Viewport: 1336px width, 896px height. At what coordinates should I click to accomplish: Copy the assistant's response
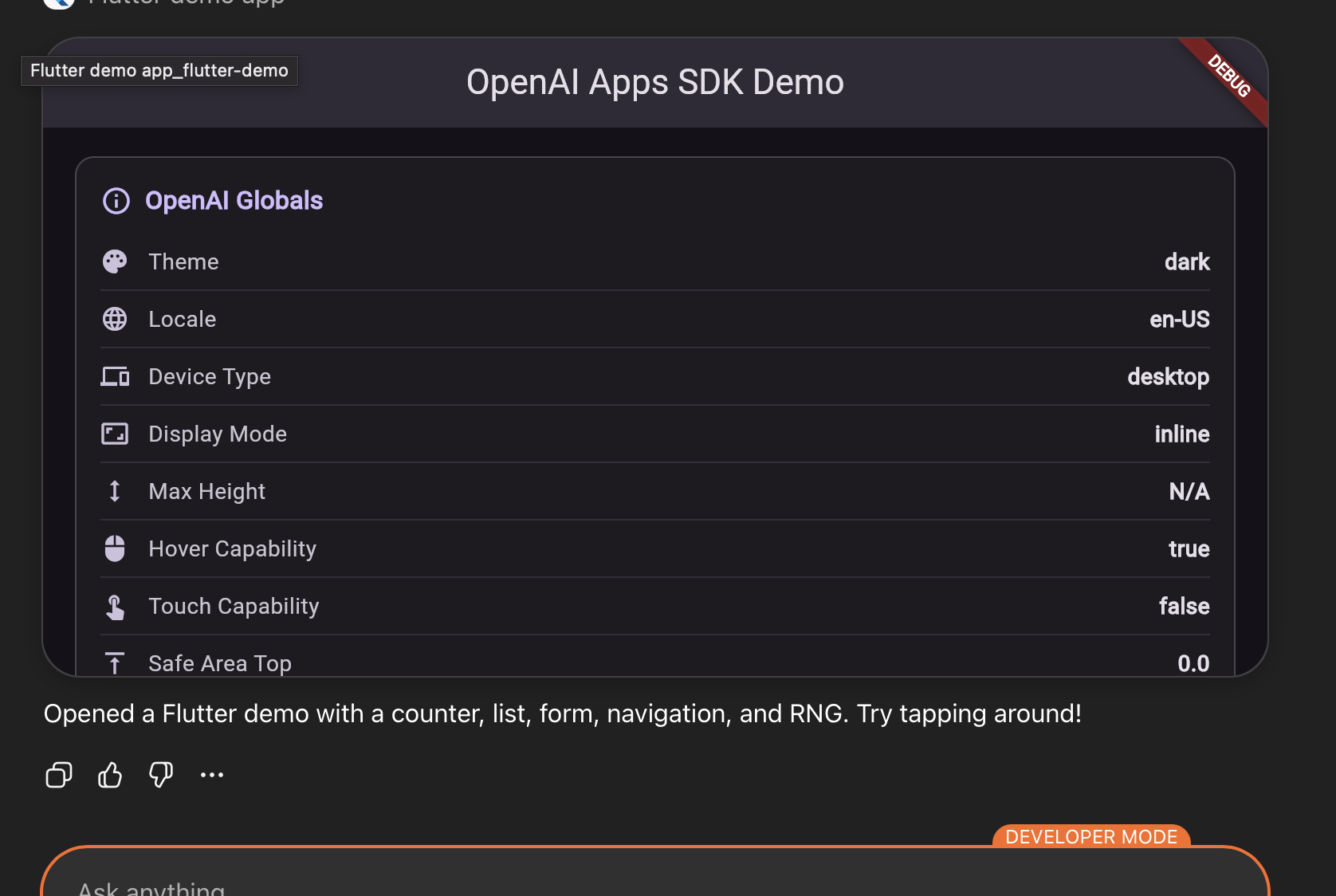point(57,775)
